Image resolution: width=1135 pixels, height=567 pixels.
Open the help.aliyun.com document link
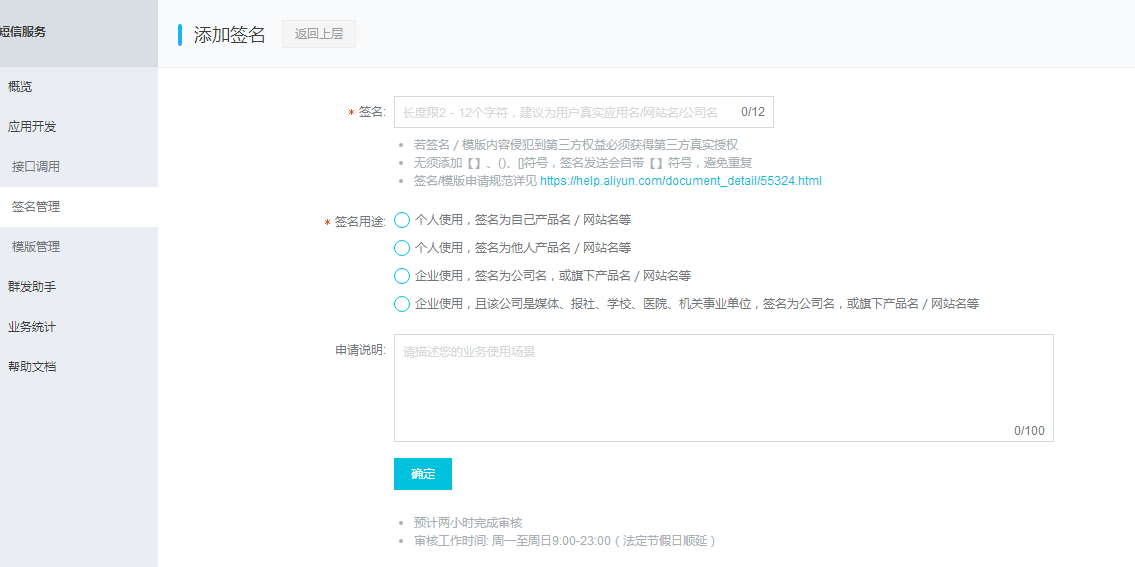pyautogui.click(x=680, y=181)
